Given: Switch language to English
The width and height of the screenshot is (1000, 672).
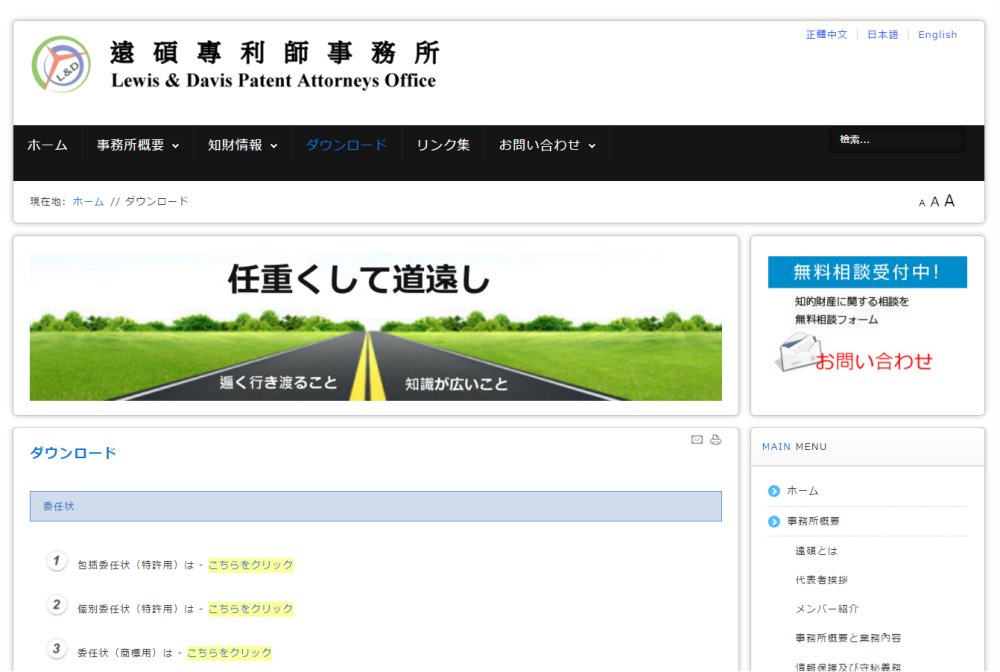Looking at the screenshot, I should point(937,35).
